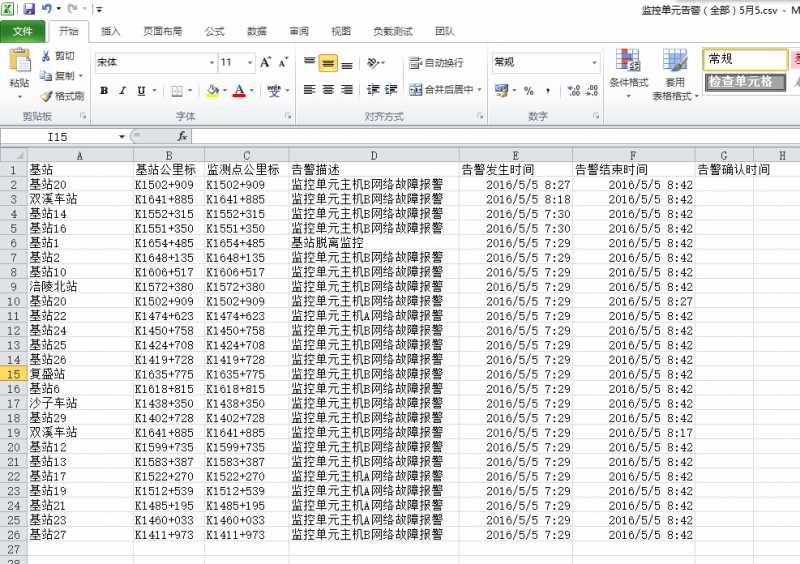Image resolution: width=800 pixels, height=564 pixels.
Task: Select the Format Painter brush
Action: coord(46,96)
